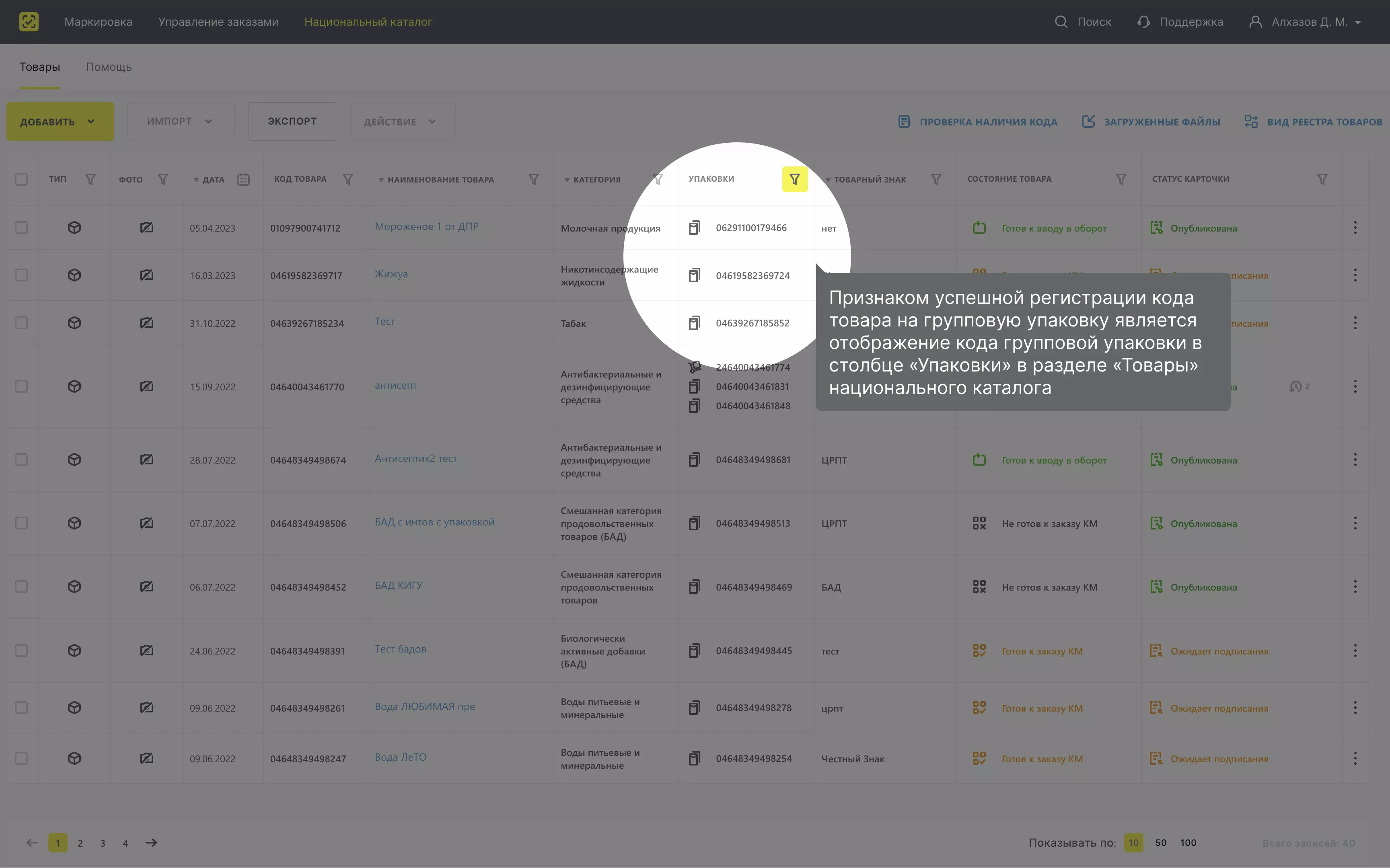Click the Экспорт button
This screenshot has width=1390, height=868.
coord(292,122)
